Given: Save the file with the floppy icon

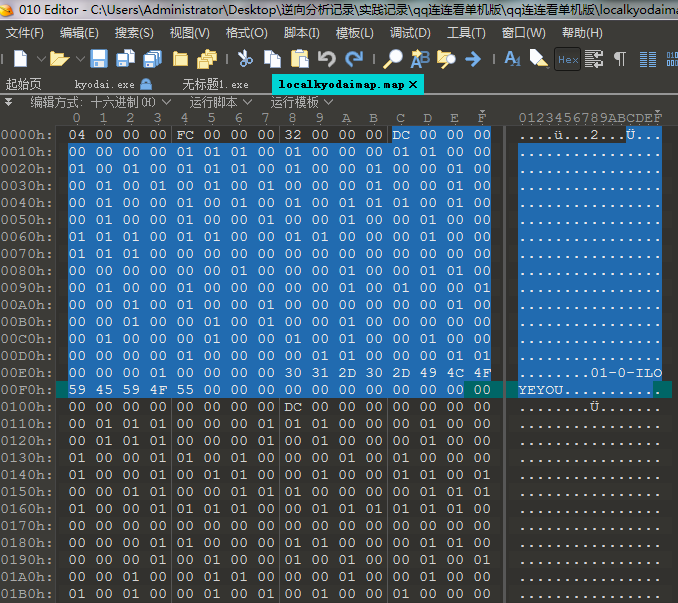Looking at the screenshot, I should click(x=99, y=59).
